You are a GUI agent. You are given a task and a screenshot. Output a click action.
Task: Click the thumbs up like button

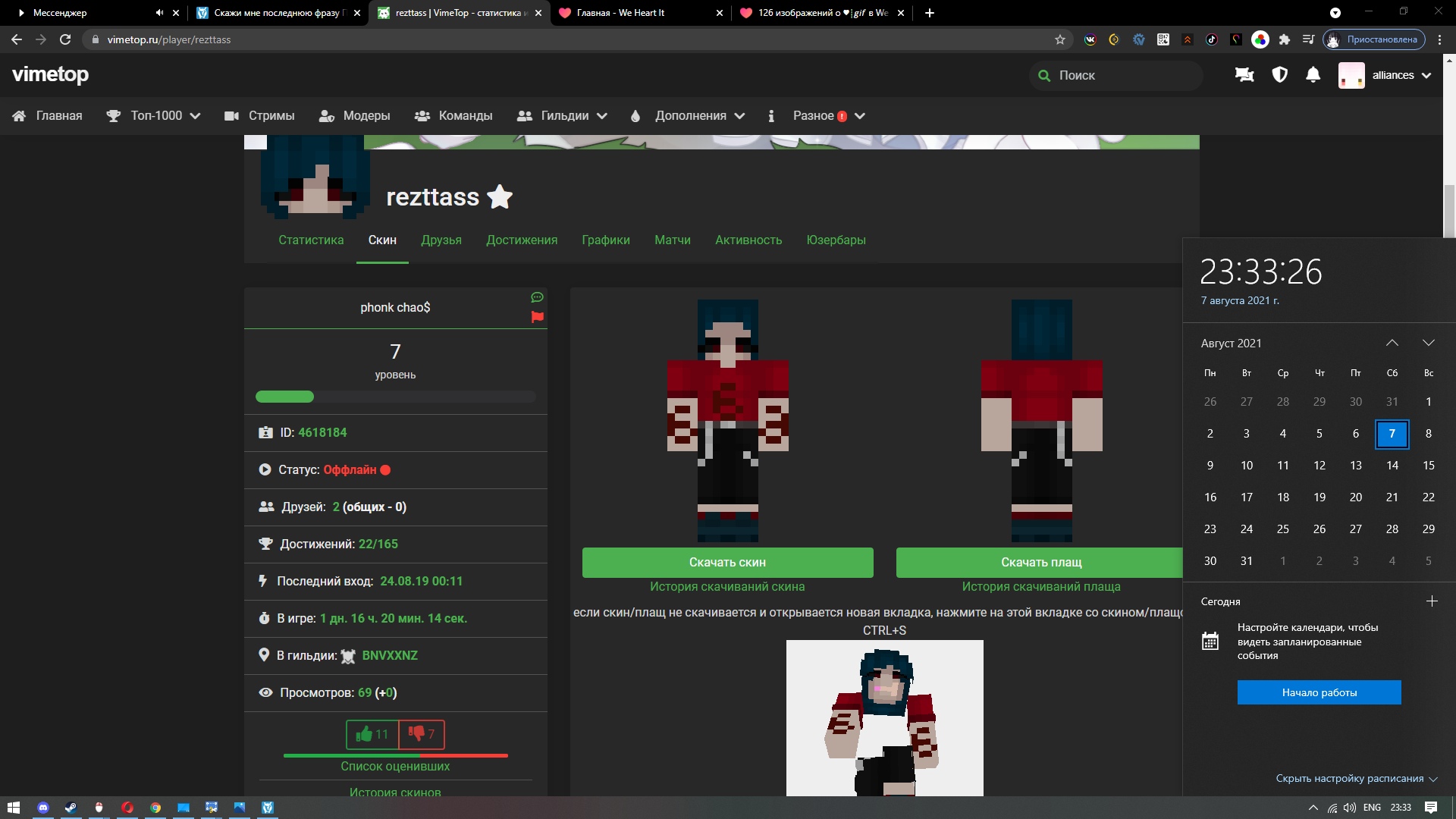(x=372, y=734)
